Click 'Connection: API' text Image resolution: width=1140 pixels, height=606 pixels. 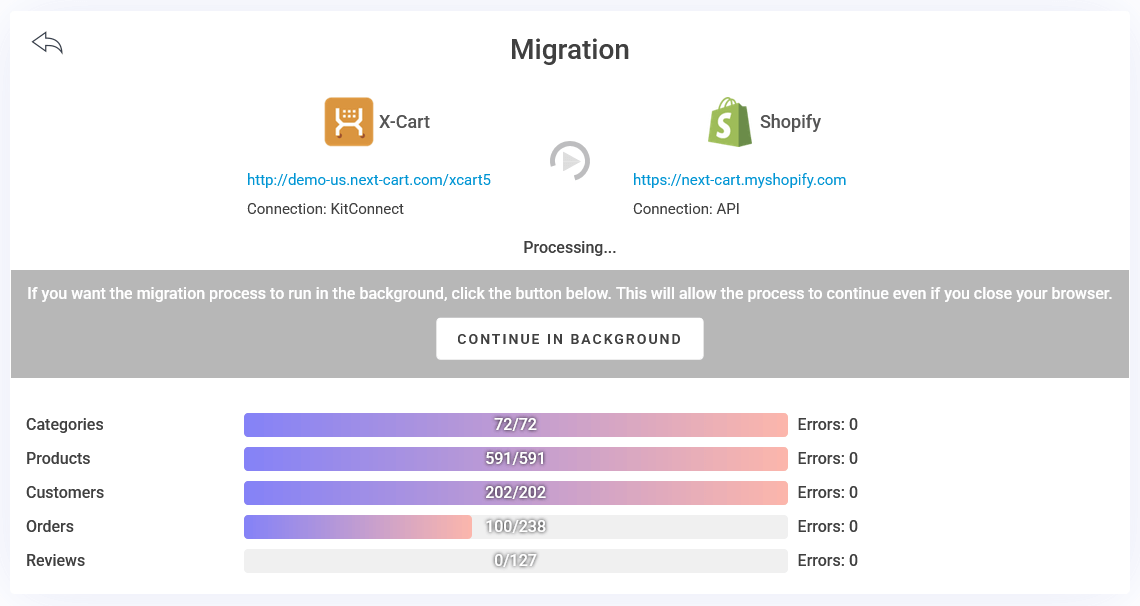(x=686, y=209)
